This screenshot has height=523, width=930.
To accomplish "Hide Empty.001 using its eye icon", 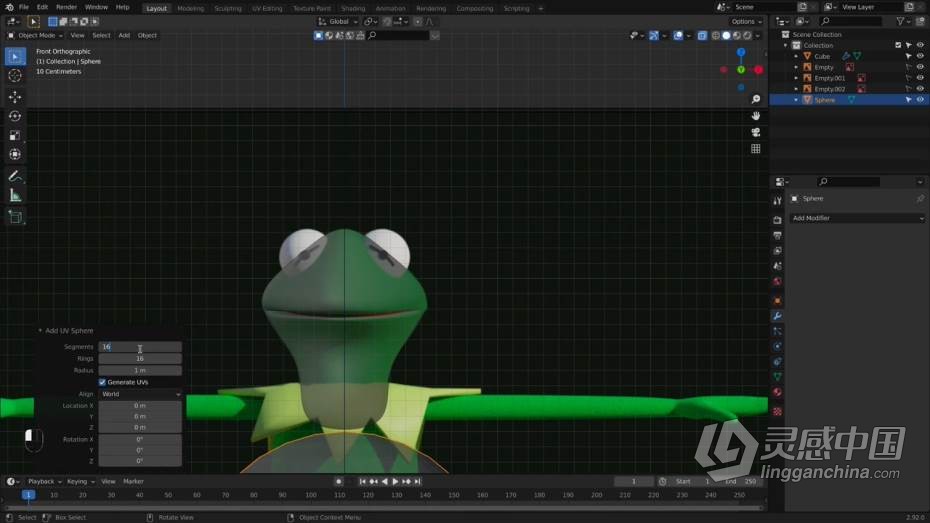I will click(x=920, y=78).
